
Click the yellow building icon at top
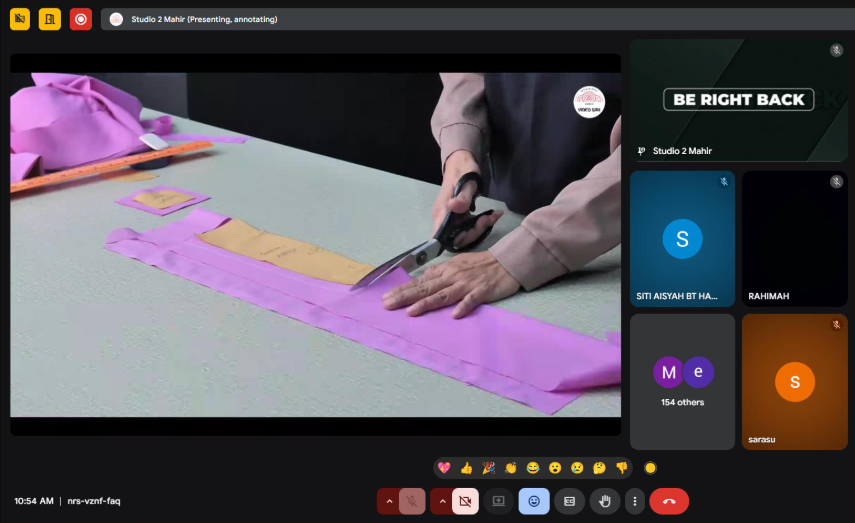(x=50, y=19)
